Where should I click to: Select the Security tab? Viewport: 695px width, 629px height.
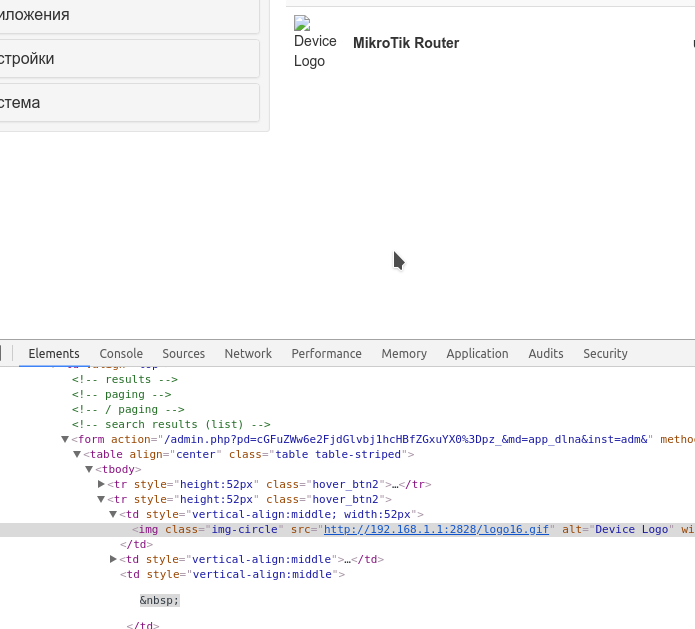point(605,353)
